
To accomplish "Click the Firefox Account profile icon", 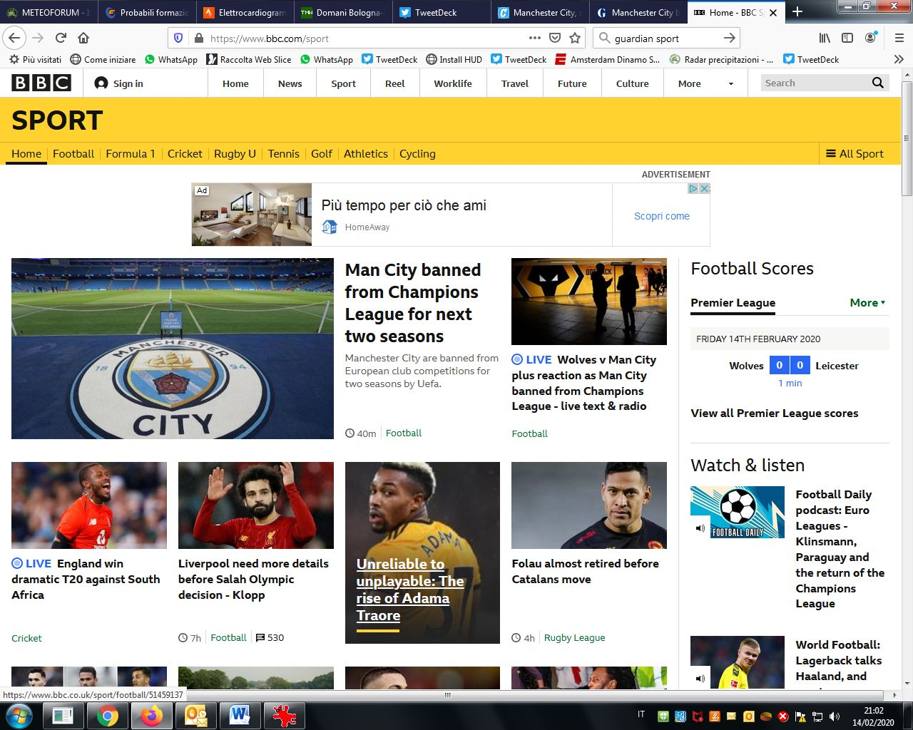I will [869, 37].
